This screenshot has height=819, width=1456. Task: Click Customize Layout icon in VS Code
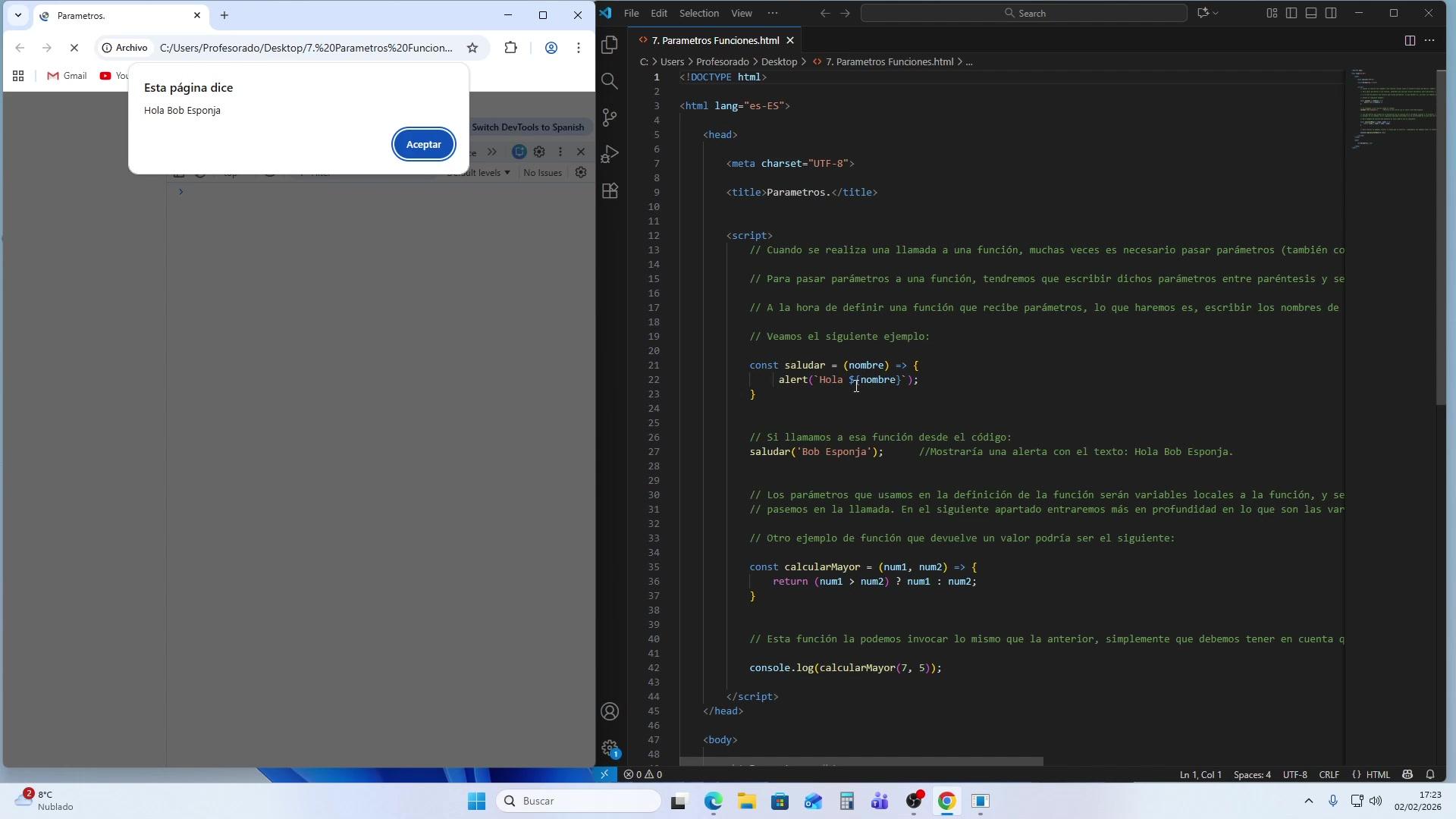[1272, 13]
